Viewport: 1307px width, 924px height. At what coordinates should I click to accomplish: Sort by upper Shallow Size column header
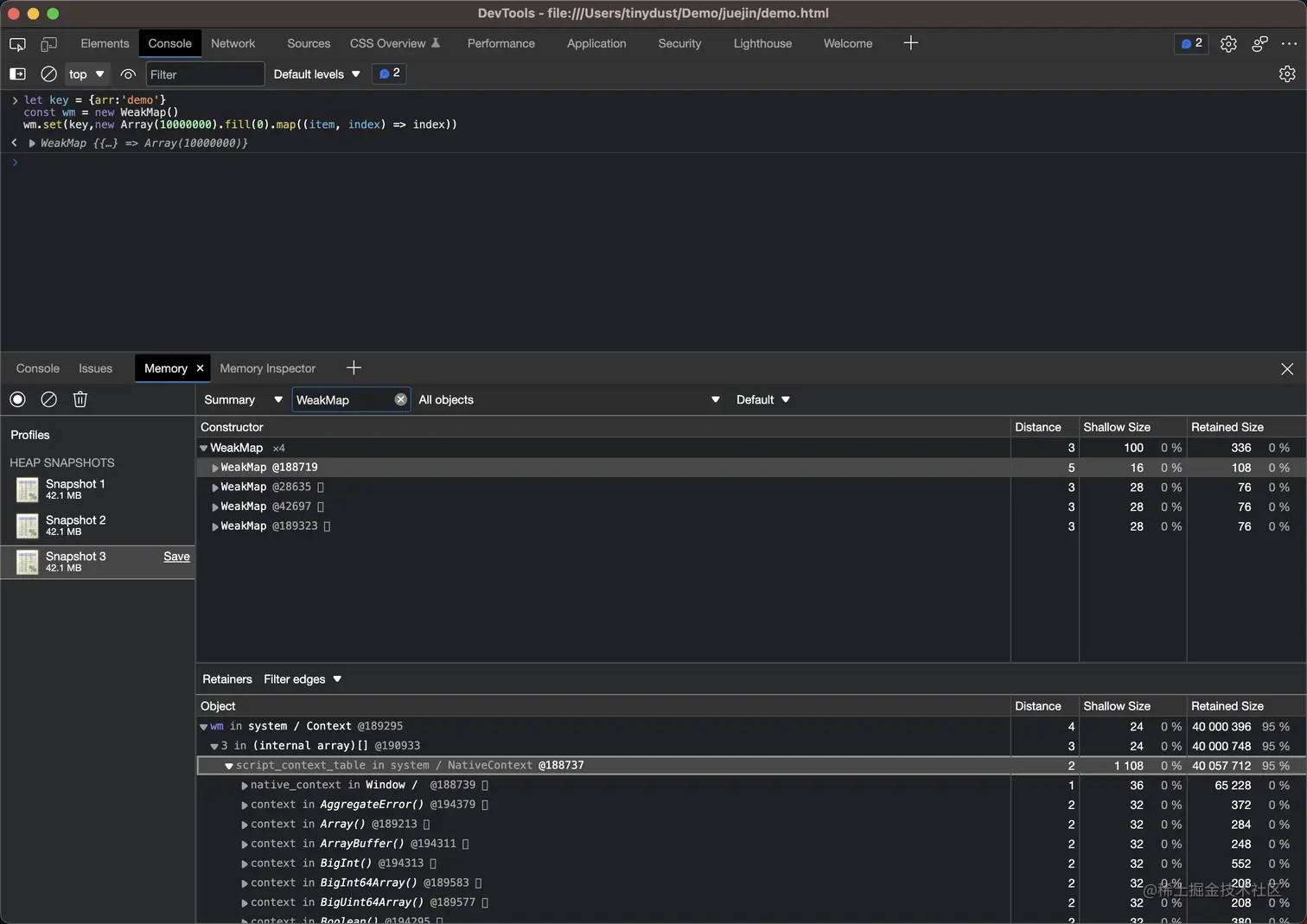[x=1132, y=427]
